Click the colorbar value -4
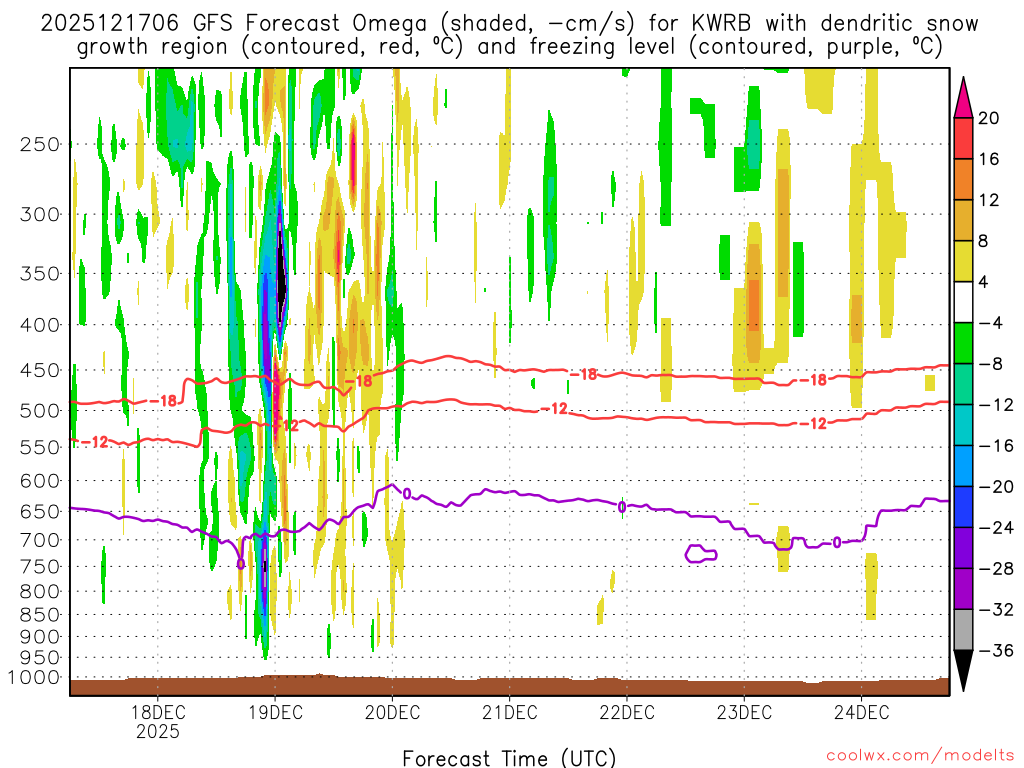The image size is (1024, 768). pyautogui.click(x=990, y=323)
